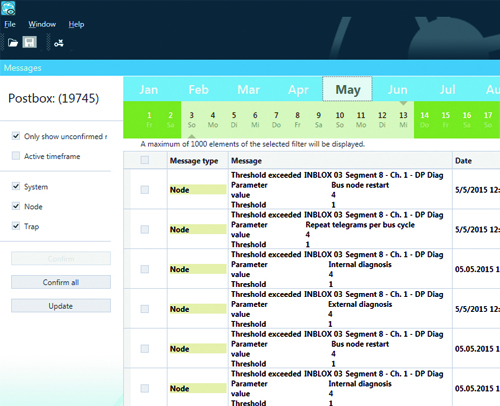
Task: Select day 17 So in the timeline
Action: click(x=488, y=119)
